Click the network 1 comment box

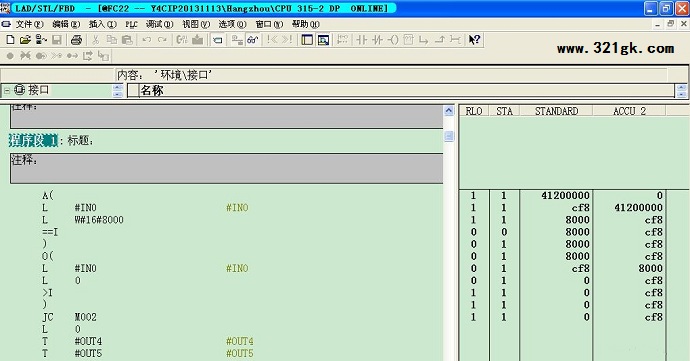226,168
